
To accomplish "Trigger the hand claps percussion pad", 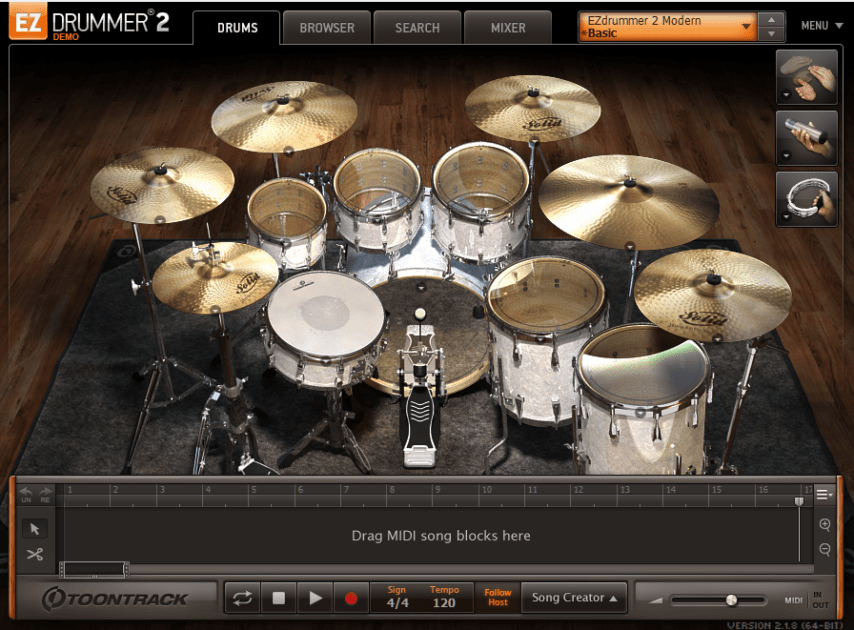I will (x=806, y=78).
